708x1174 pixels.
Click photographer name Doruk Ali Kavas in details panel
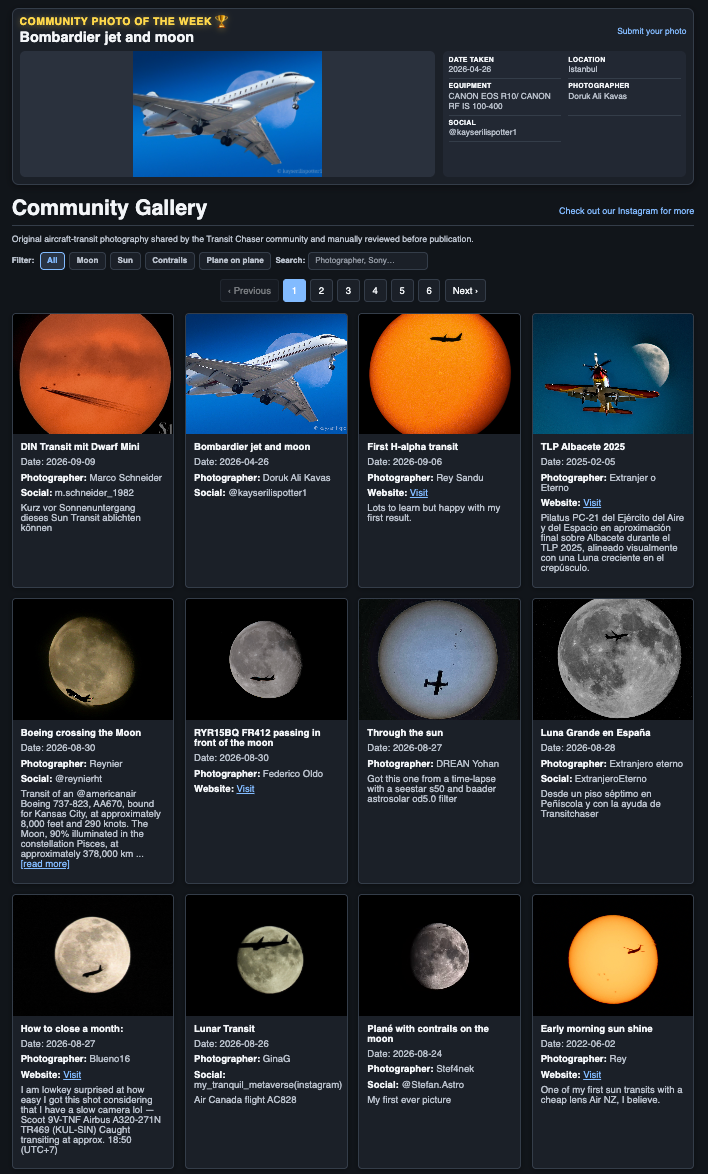pos(597,96)
